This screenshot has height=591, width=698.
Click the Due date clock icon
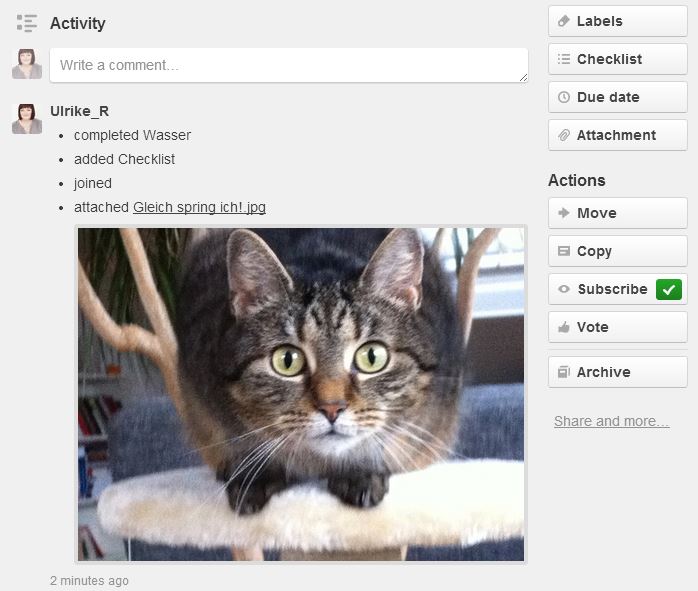(x=564, y=97)
